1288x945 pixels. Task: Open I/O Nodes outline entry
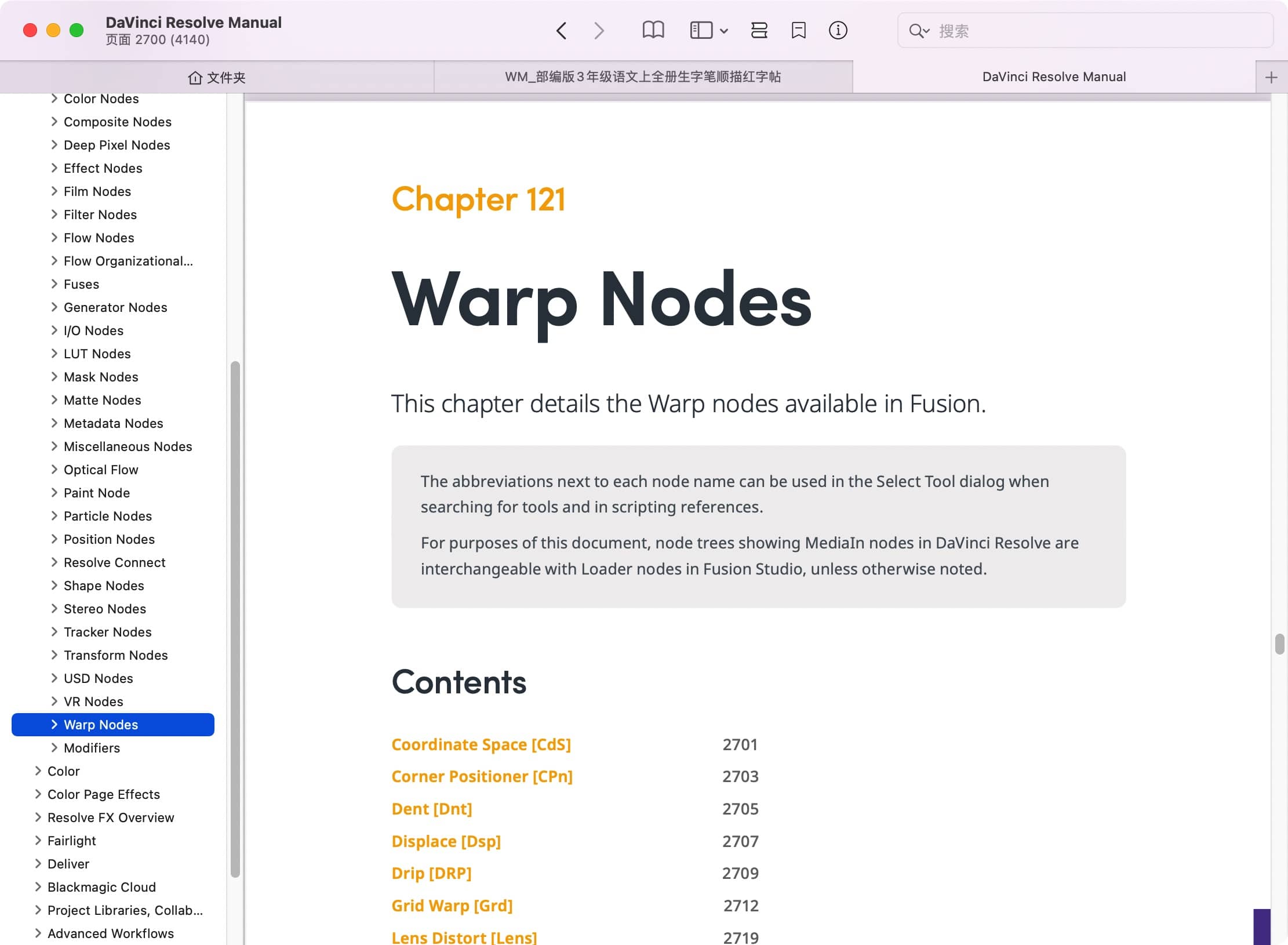click(x=93, y=330)
